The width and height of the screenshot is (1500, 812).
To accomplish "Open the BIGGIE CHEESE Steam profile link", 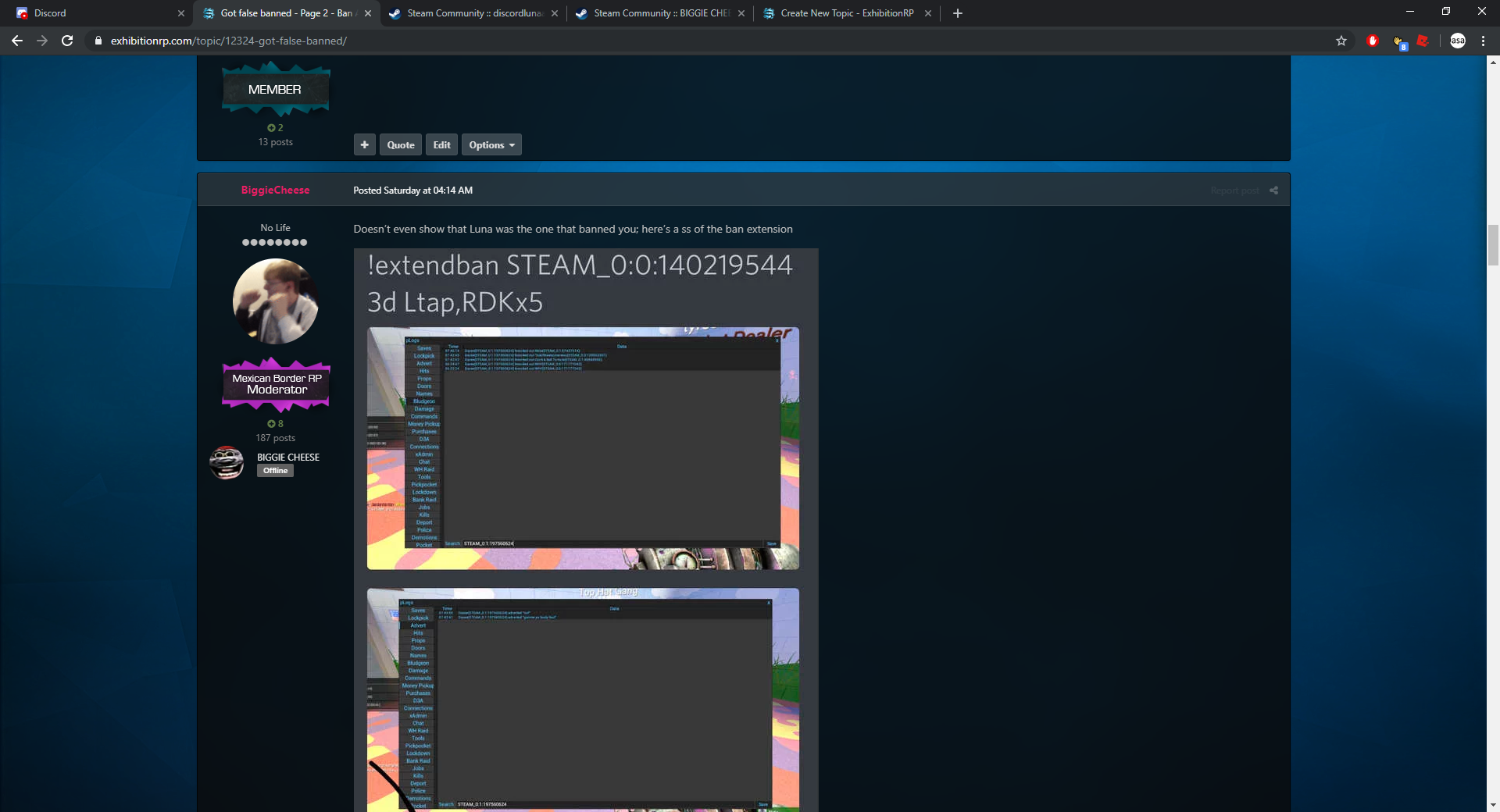I will click(288, 457).
